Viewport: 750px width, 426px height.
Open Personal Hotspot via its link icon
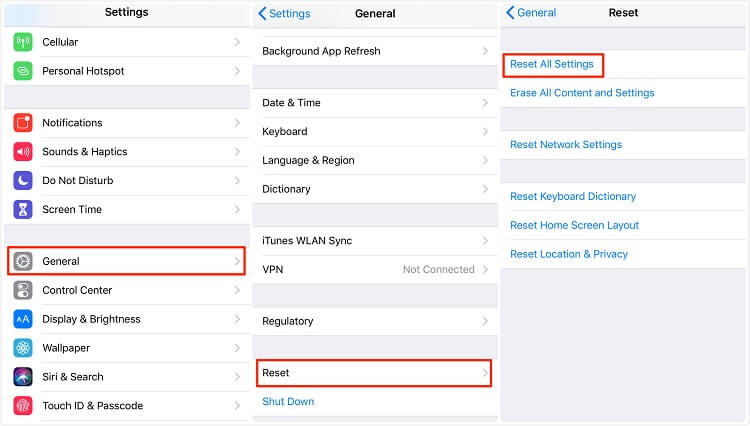pyautogui.click(x=23, y=71)
